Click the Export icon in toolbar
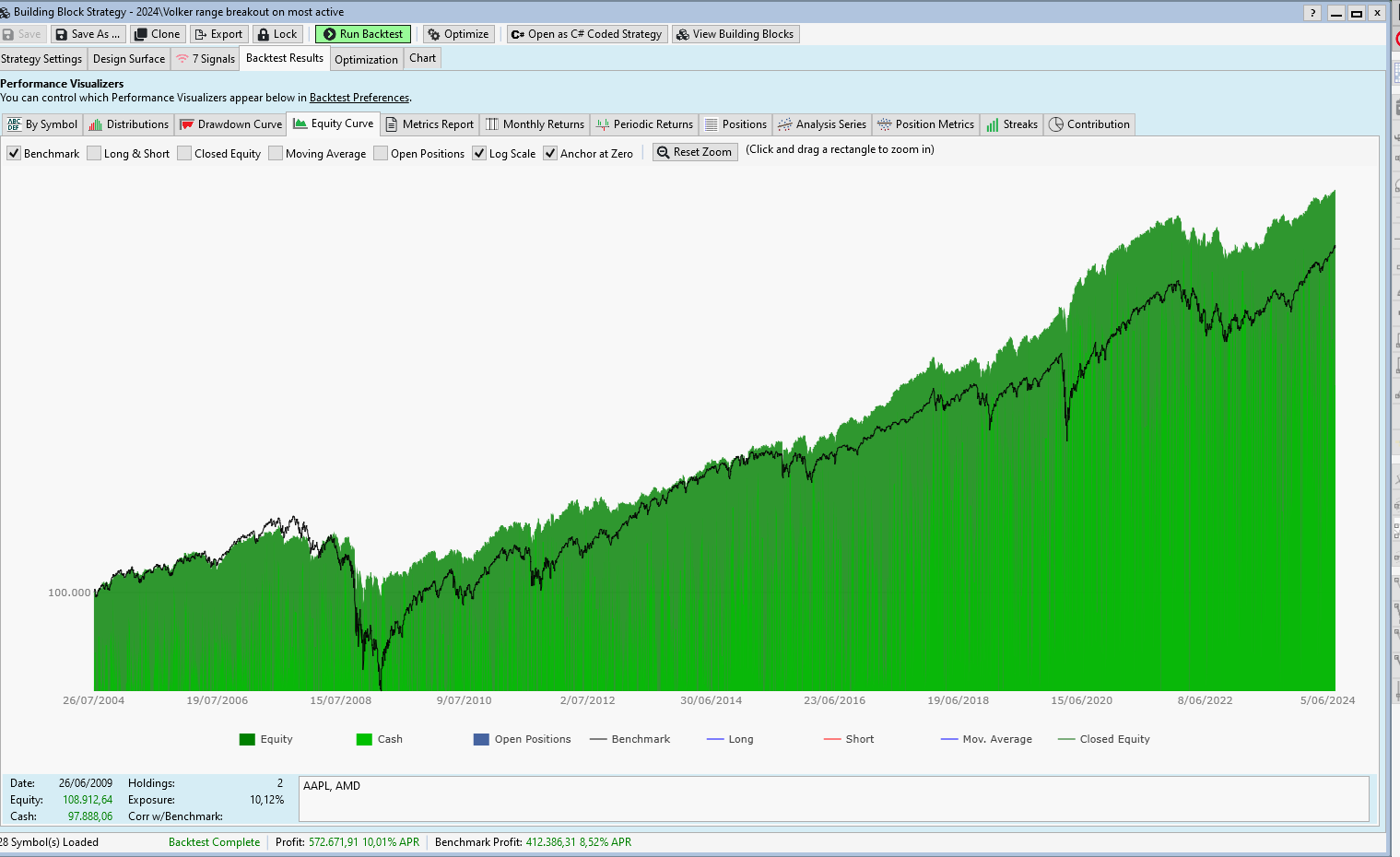The image size is (1400, 857). 200,34
